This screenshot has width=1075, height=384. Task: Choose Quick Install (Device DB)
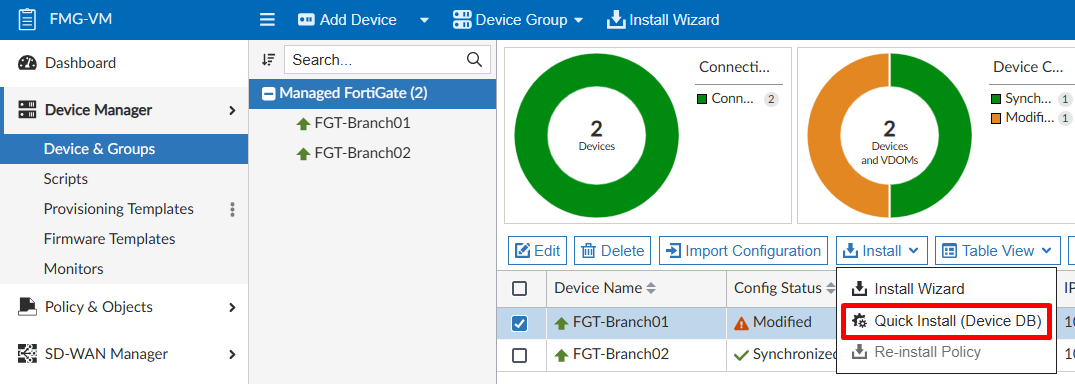pos(946,322)
